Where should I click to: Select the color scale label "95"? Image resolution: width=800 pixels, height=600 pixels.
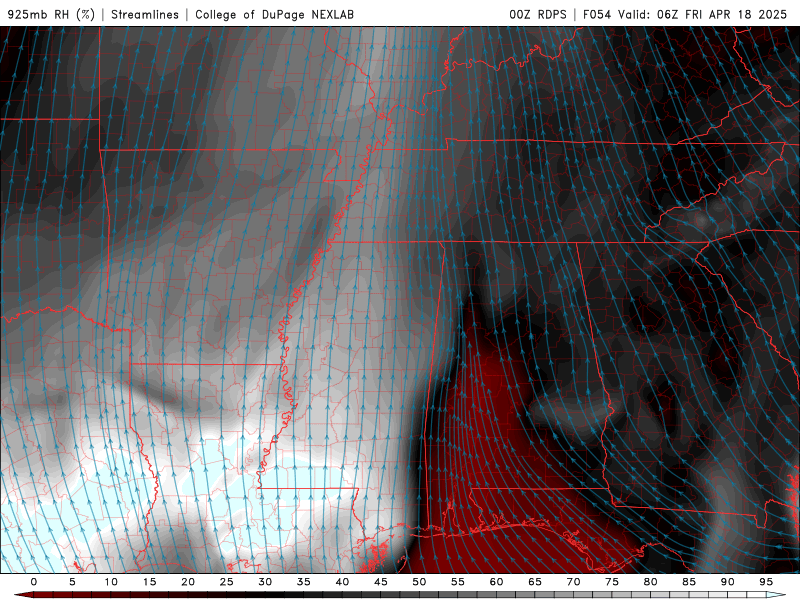766,582
